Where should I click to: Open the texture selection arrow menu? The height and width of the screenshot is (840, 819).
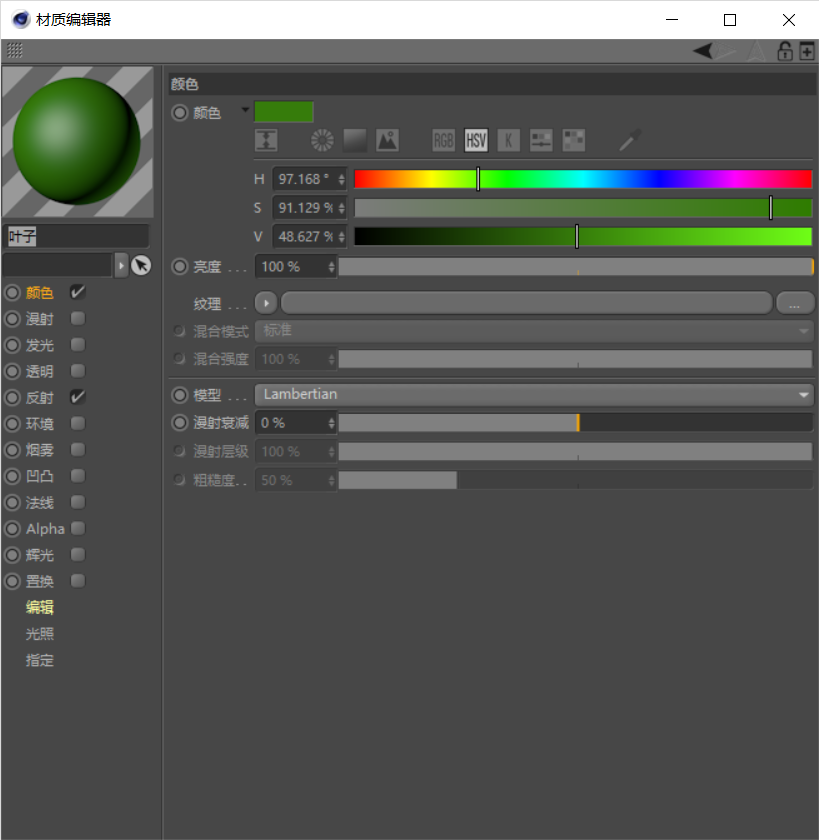(x=264, y=302)
